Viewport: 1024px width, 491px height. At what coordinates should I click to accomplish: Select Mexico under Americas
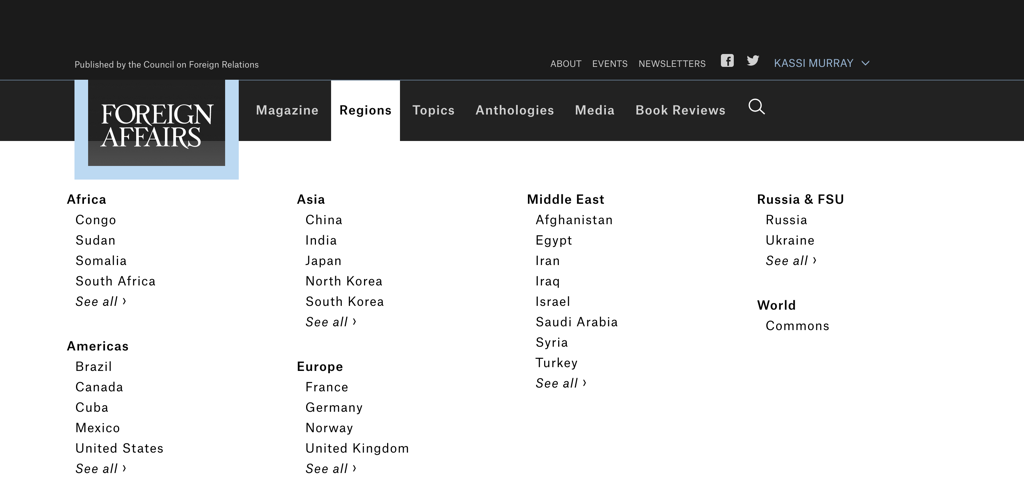pyautogui.click(x=98, y=428)
